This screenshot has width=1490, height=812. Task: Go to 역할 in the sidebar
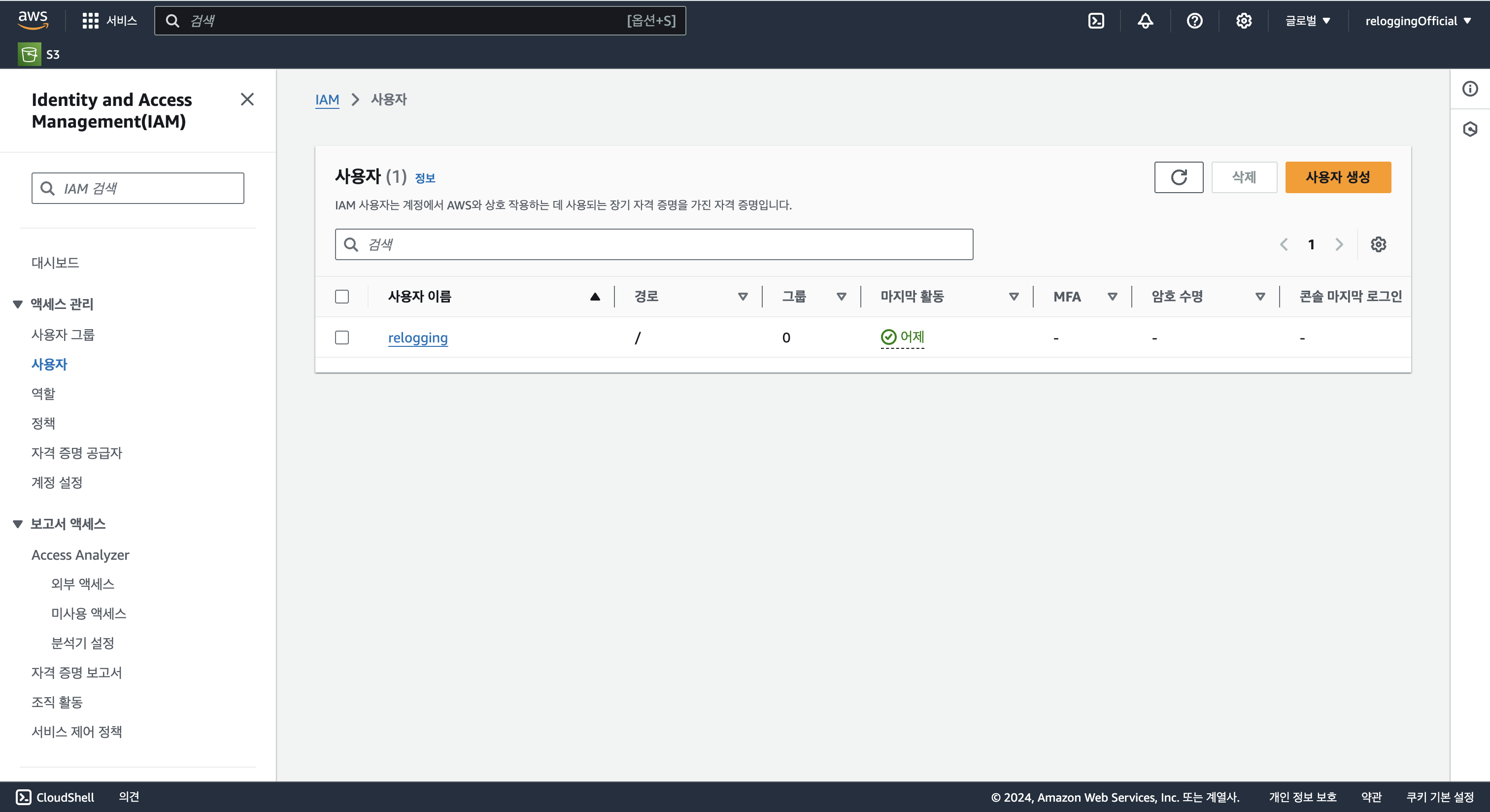pyautogui.click(x=43, y=394)
